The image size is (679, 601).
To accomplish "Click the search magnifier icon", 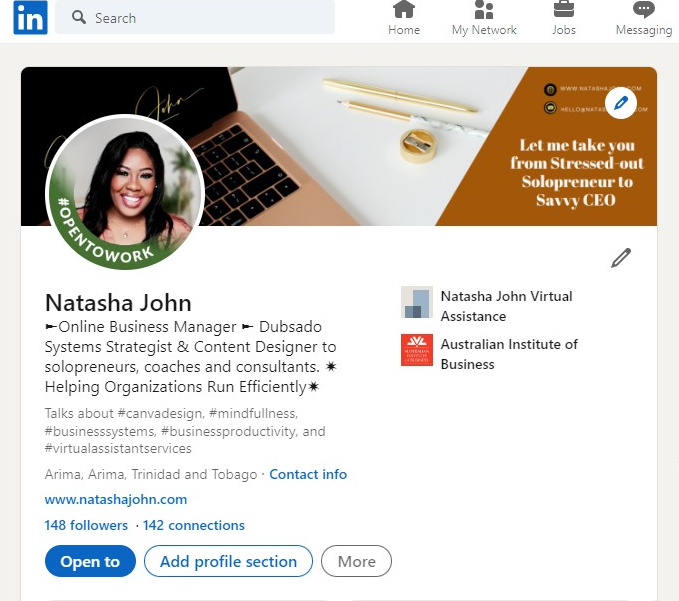I will 78,17.
